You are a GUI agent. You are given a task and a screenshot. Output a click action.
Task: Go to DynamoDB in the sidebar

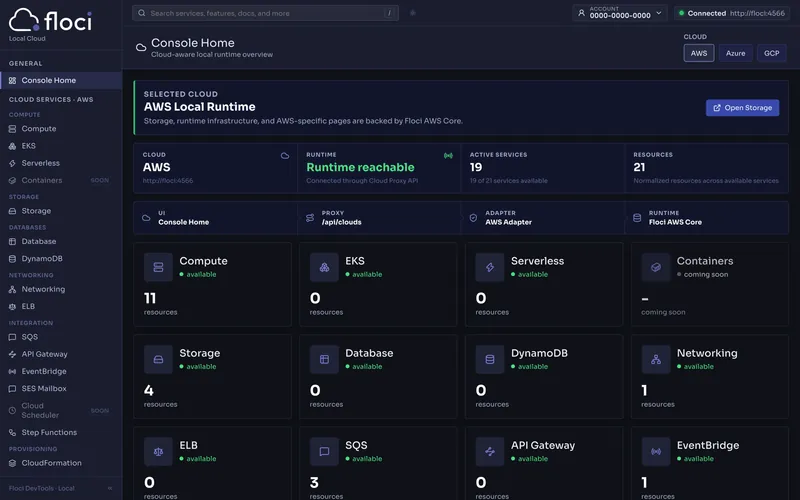pyautogui.click(x=61, y=259)
